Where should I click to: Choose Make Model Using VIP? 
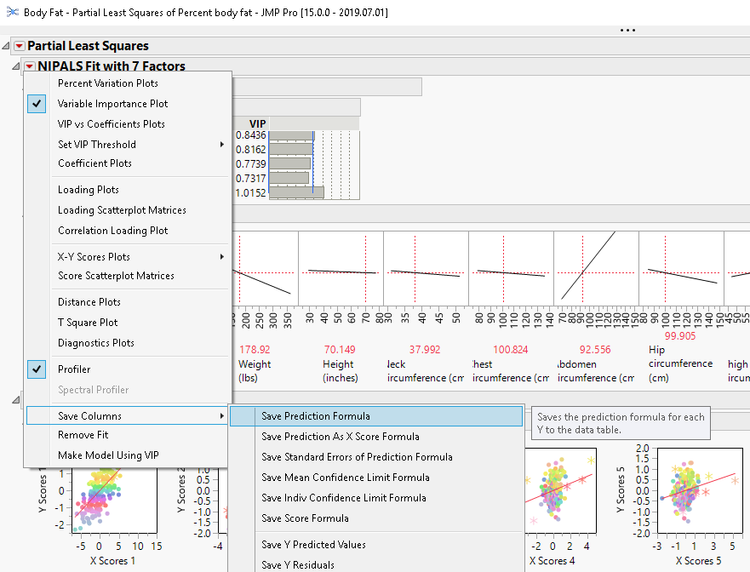click(108, 455)
